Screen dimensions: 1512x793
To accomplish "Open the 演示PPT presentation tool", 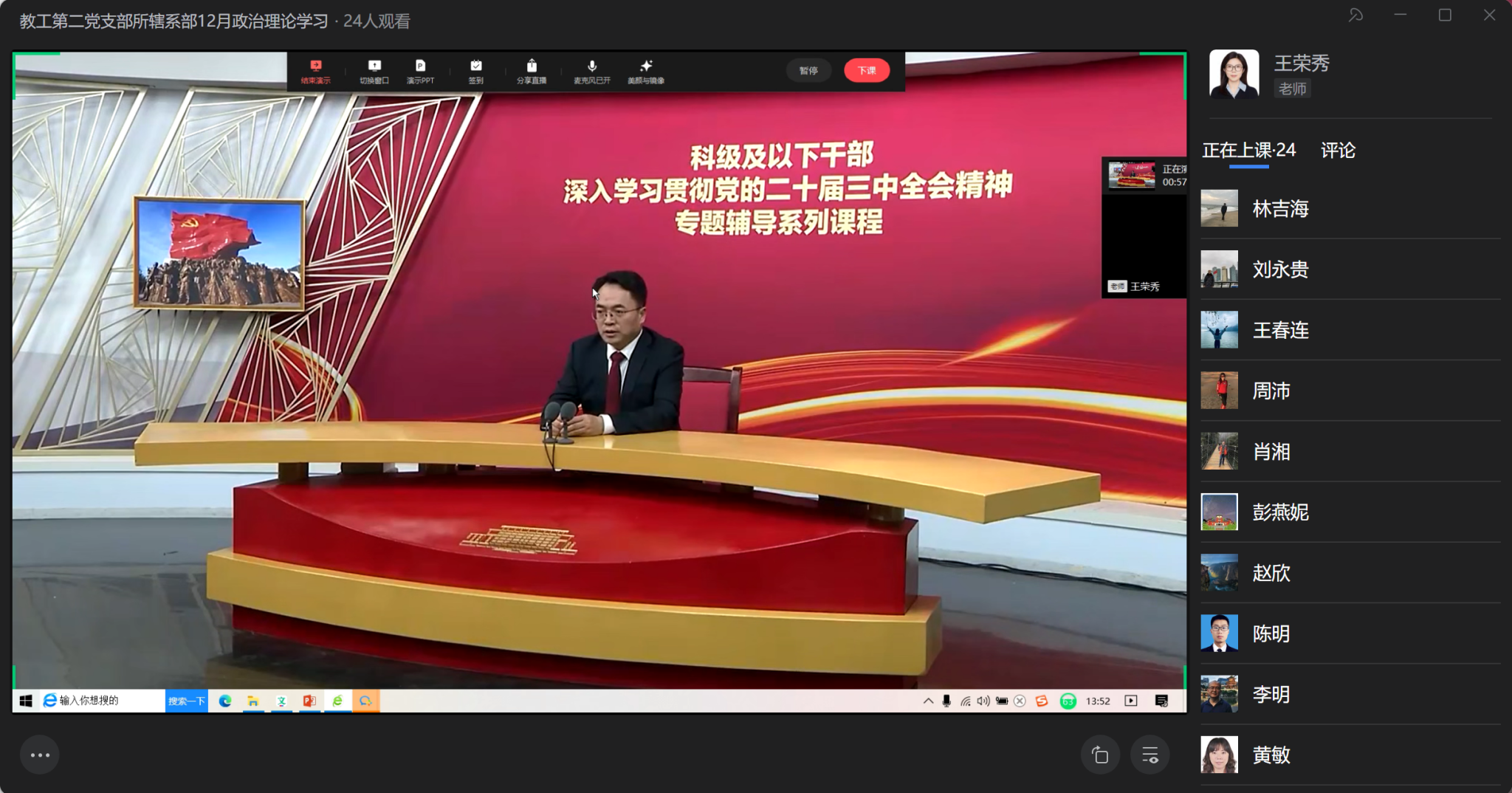I will click(x=420, y=71).
